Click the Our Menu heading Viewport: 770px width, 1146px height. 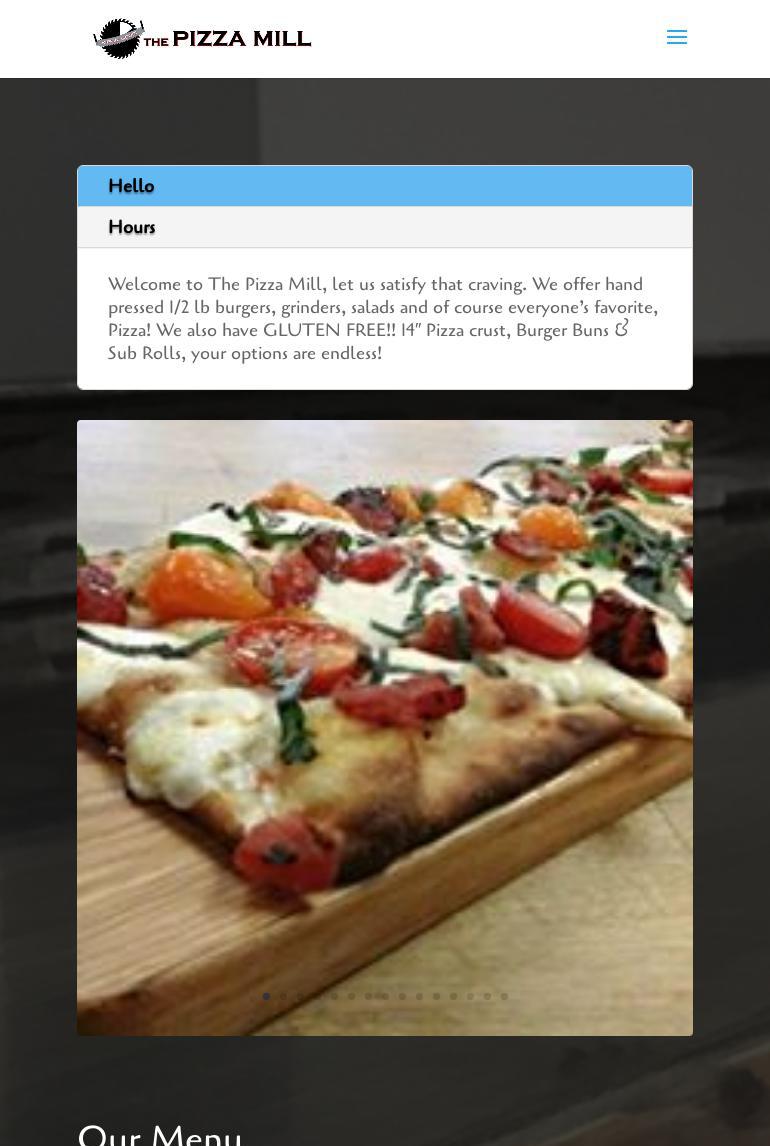click(x=159, y=1134)
